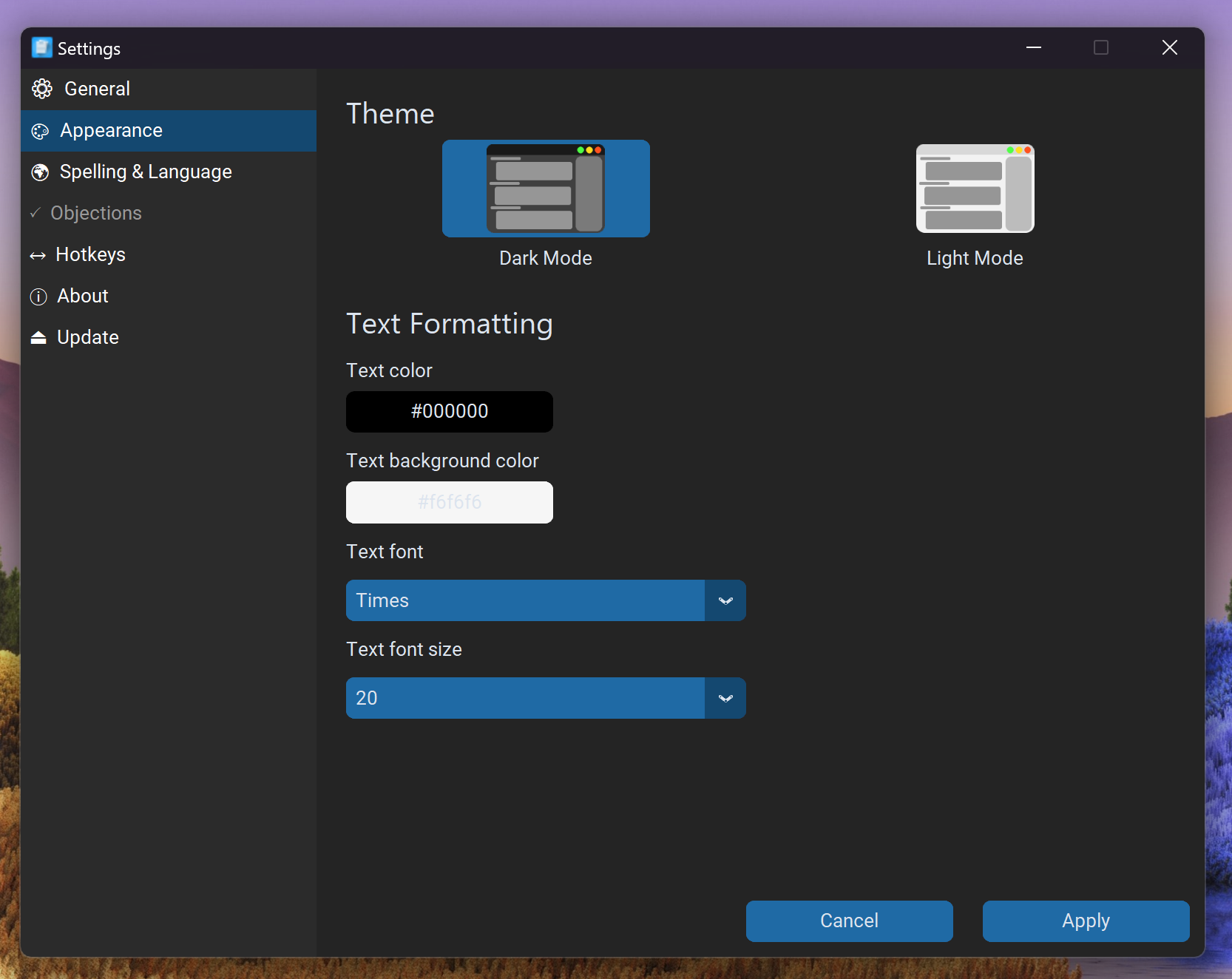This screenshot has width=1232, height=979.
Task: Go to the About section
Action: (x=83, y=296)
